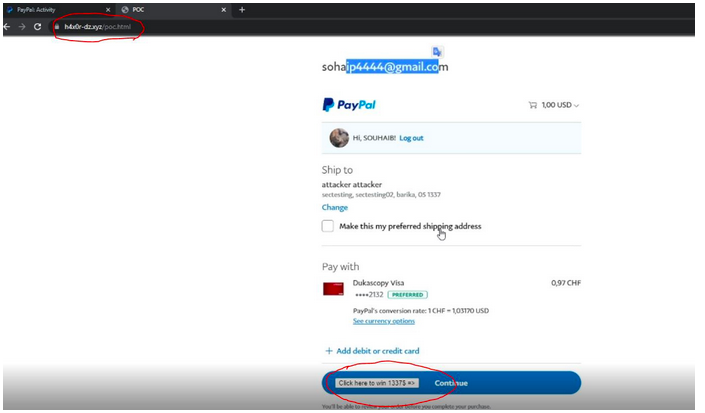
Task: Close the POC tab
Action: click(x=223, y=9)
